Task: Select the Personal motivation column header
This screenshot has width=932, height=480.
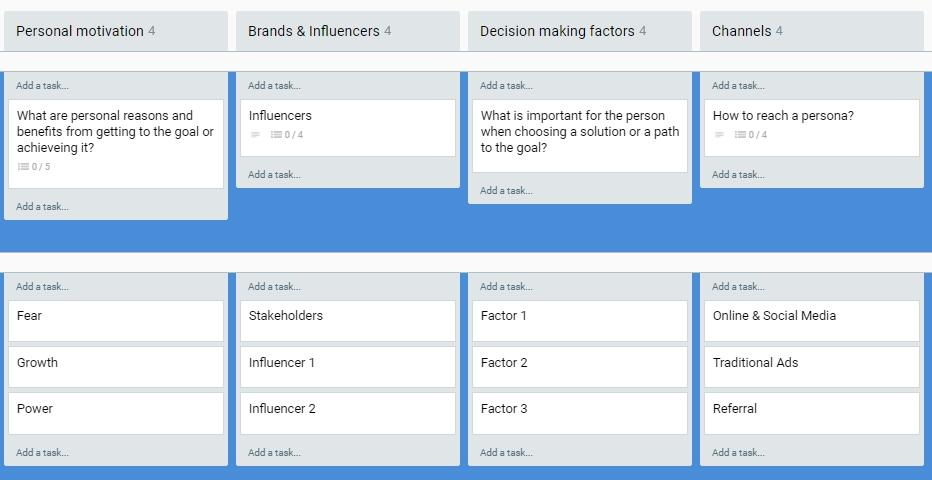Action: (80, 31)
